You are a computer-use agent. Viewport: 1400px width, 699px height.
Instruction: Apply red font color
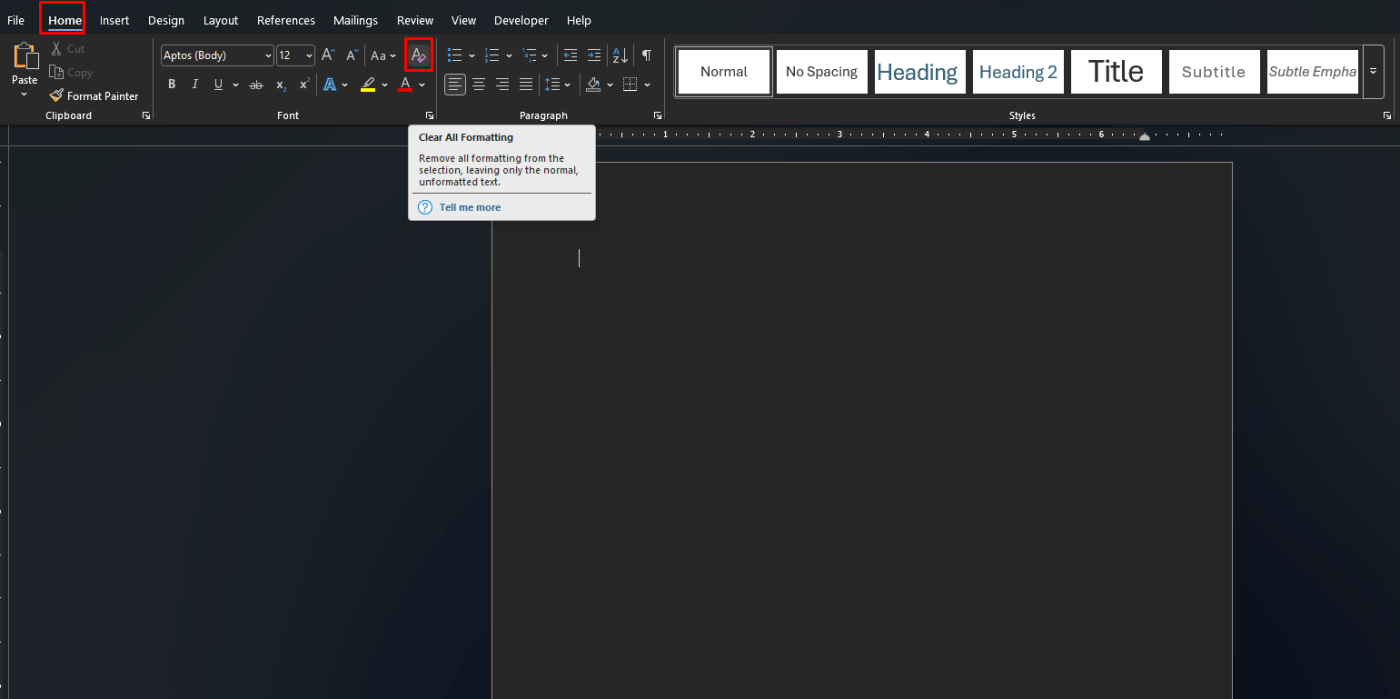(405, 85)
